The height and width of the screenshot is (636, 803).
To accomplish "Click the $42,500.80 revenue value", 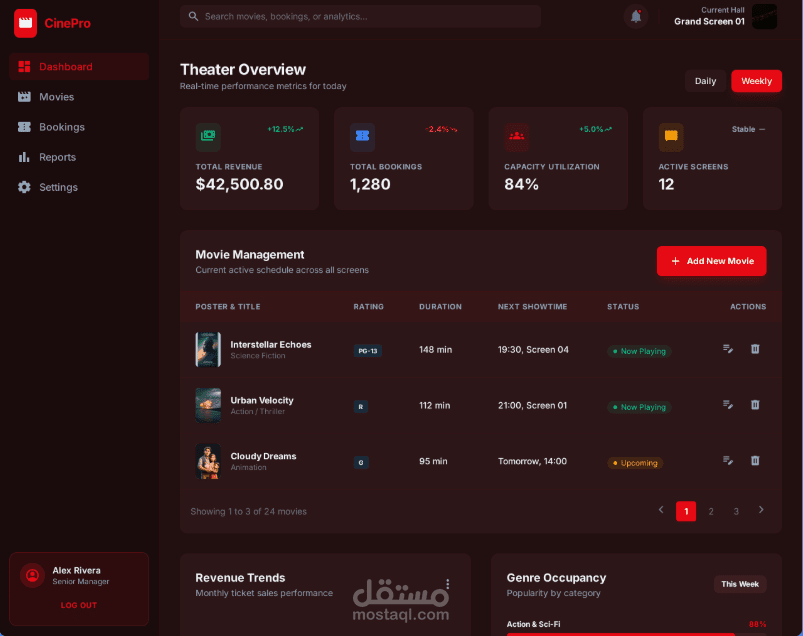I will point(239,184).
